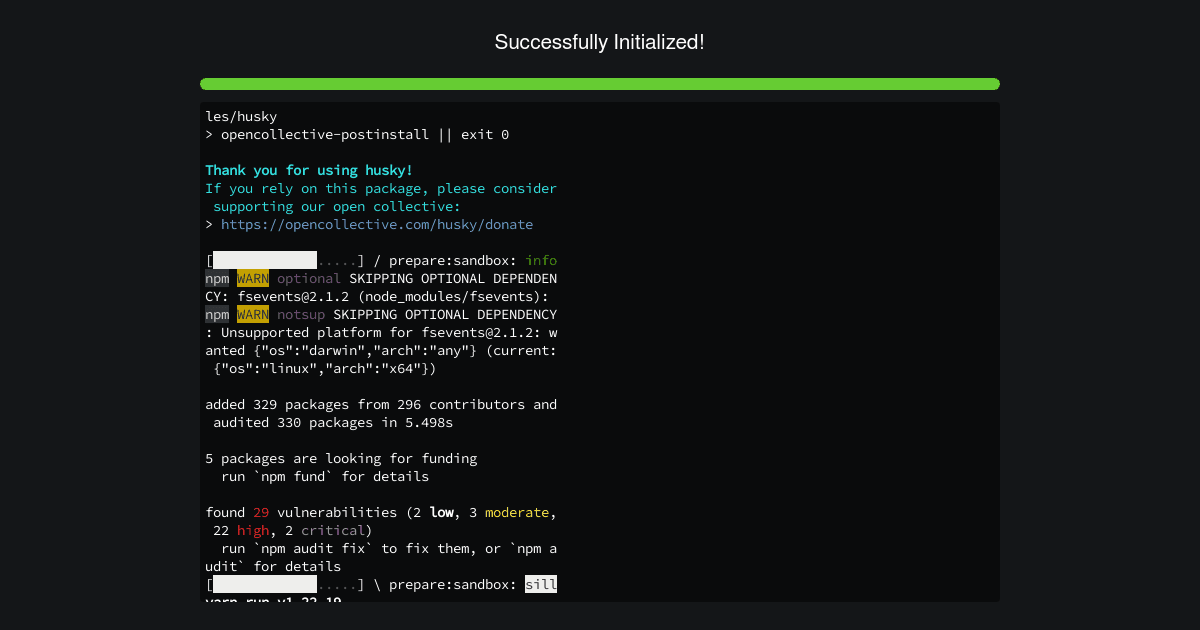This screenshot has width=1200, height=630.
Task: Click the Successfully Initialized heading
Action: (x=600, y=42)
